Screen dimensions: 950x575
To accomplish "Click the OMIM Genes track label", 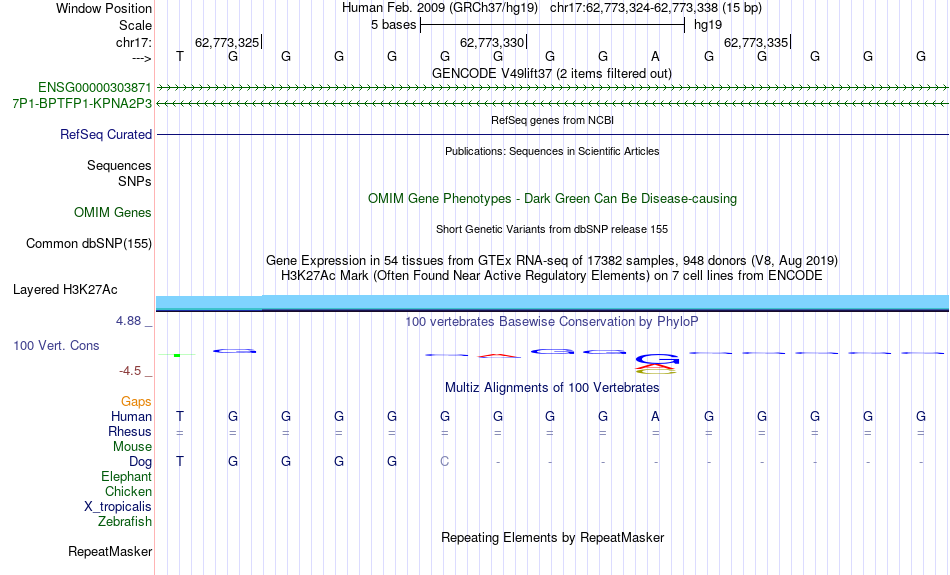I will coord(113,213).
